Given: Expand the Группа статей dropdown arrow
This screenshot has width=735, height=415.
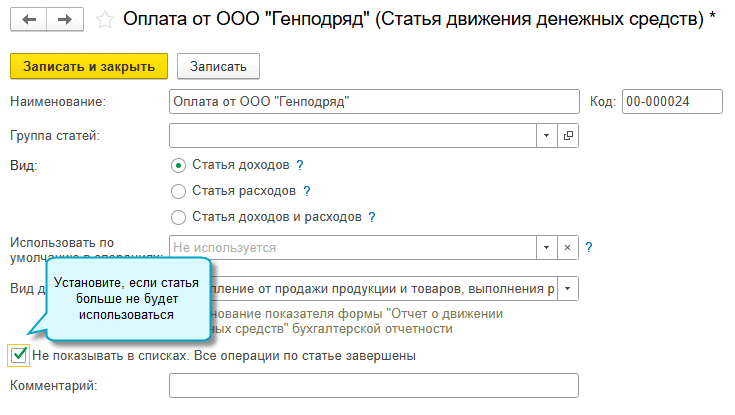Looking at the screenshot, I should pyautogui.click(x=547, y=136).
